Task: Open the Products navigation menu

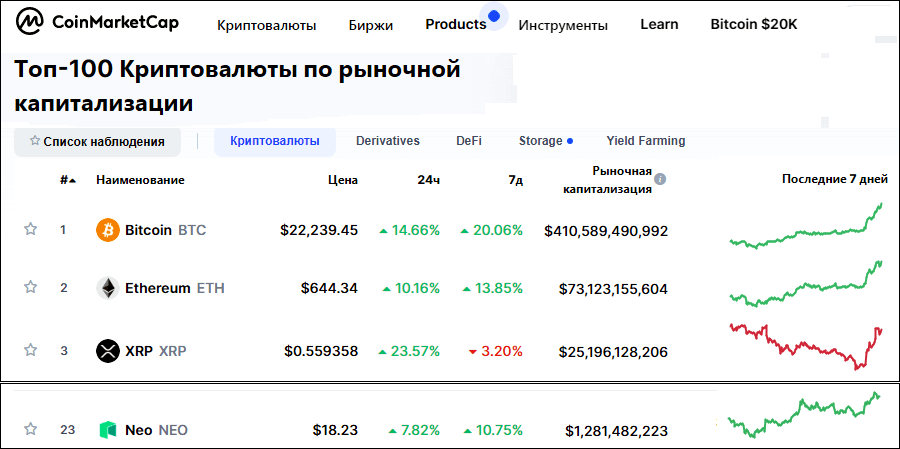Action: point(455,24)
